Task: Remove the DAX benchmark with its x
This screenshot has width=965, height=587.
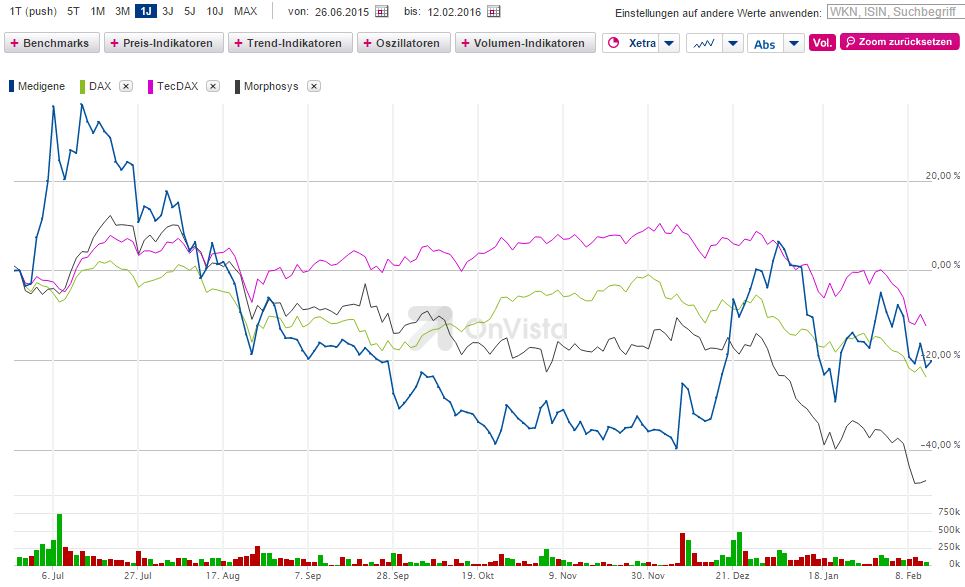Action: pos(126,86)
